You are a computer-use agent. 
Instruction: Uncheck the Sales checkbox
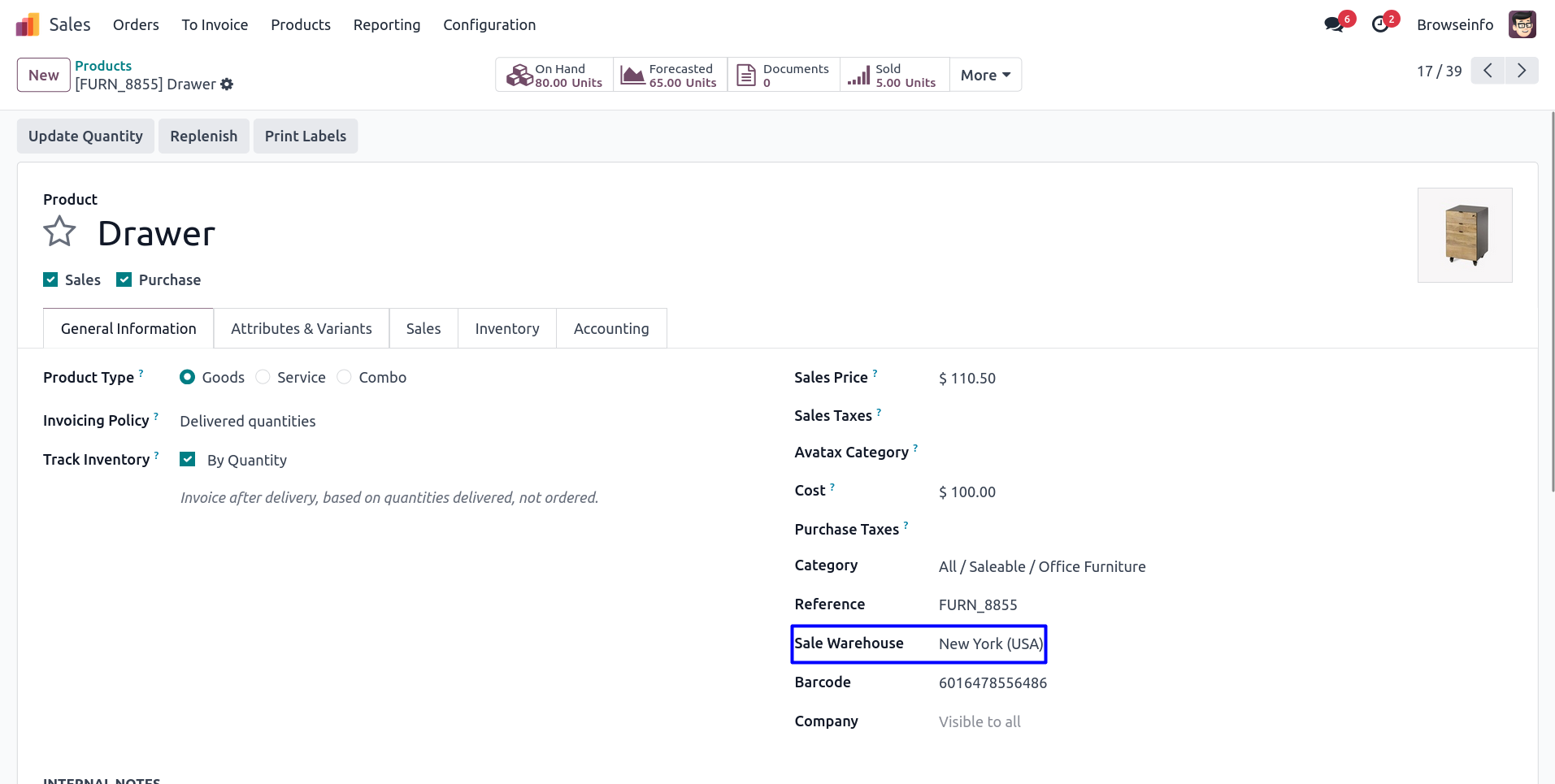(x=50, y=279)
